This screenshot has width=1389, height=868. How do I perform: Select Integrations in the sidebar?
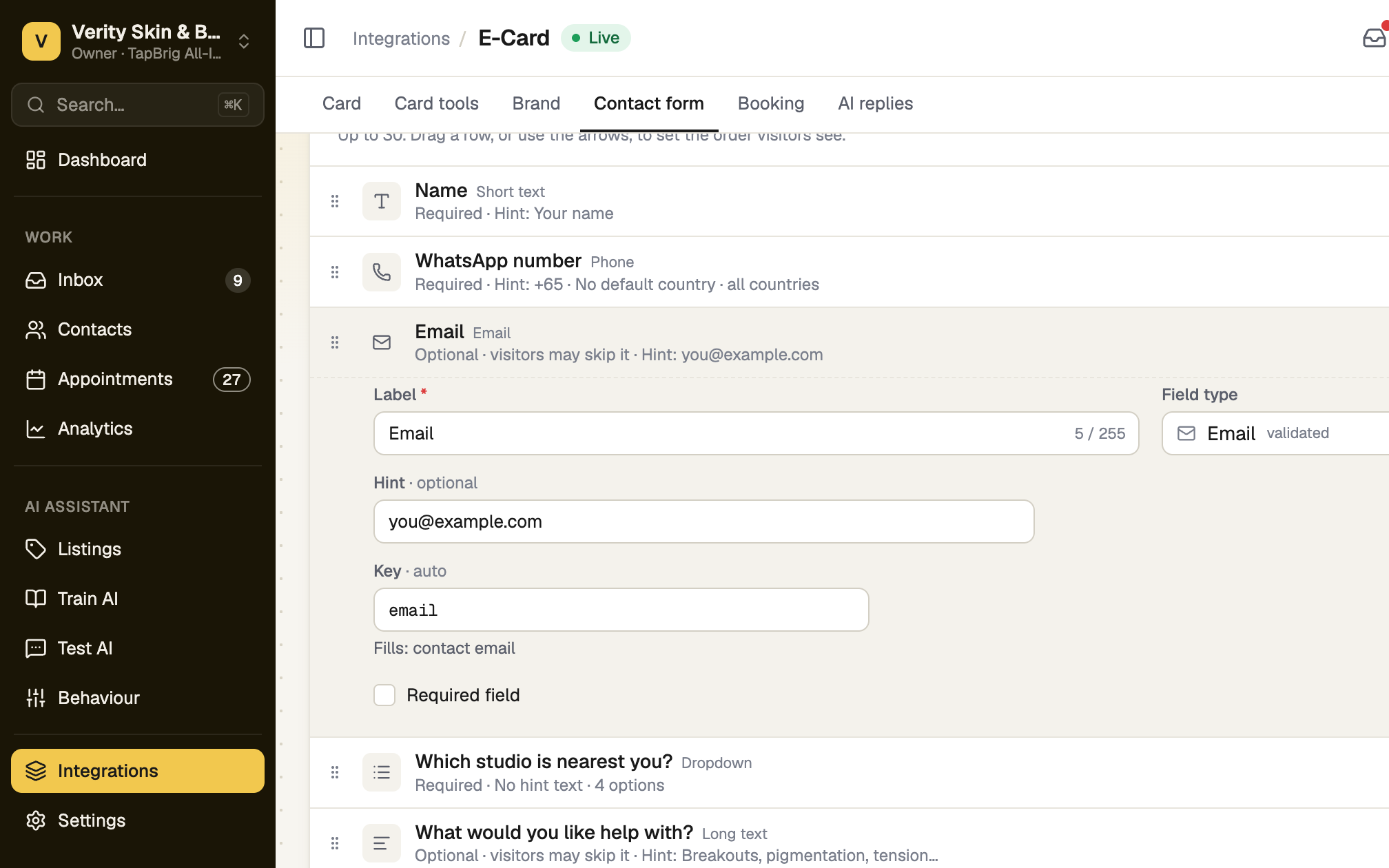pyautogui.click(x=138, y=771)
